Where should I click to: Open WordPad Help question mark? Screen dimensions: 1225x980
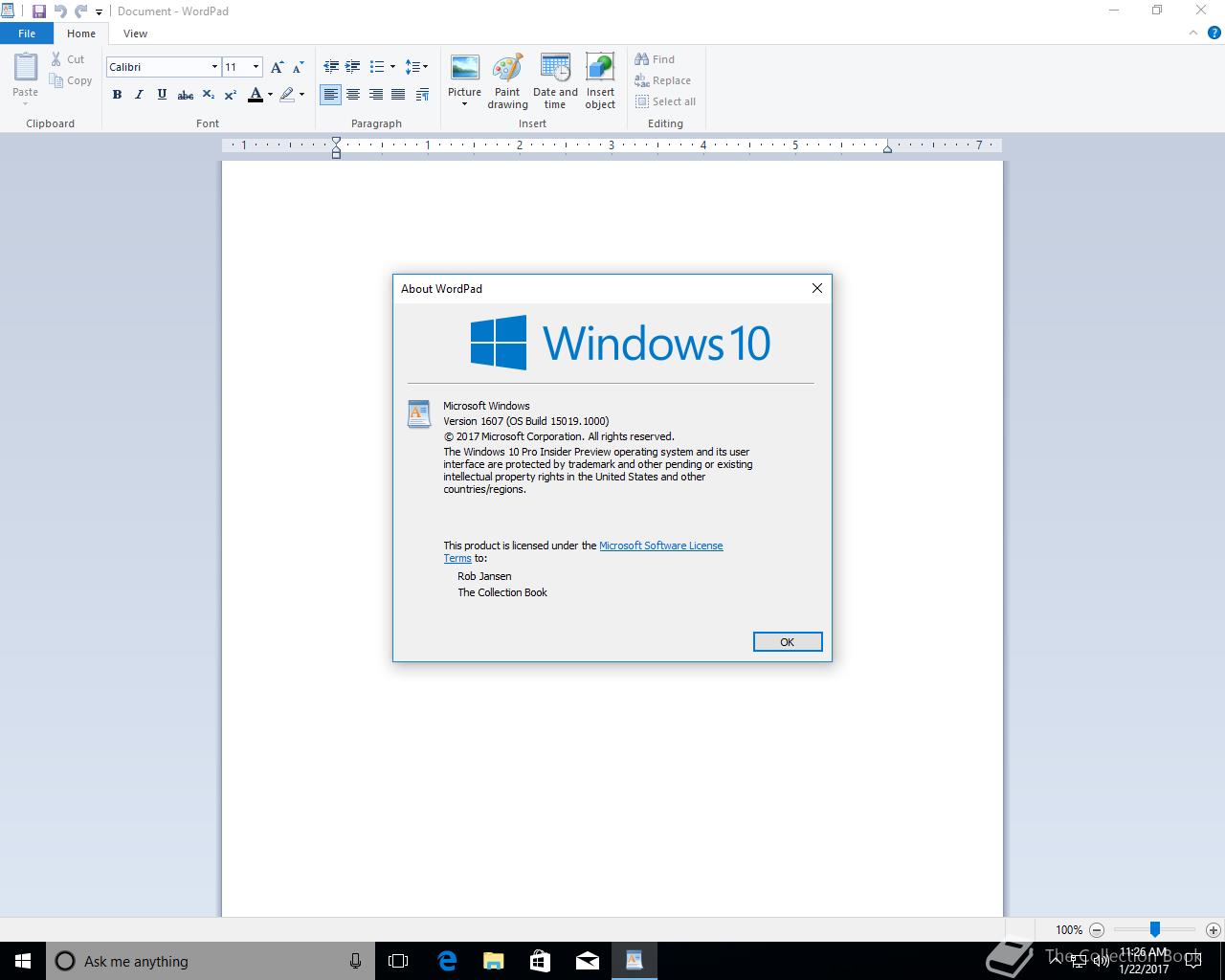1214,33
